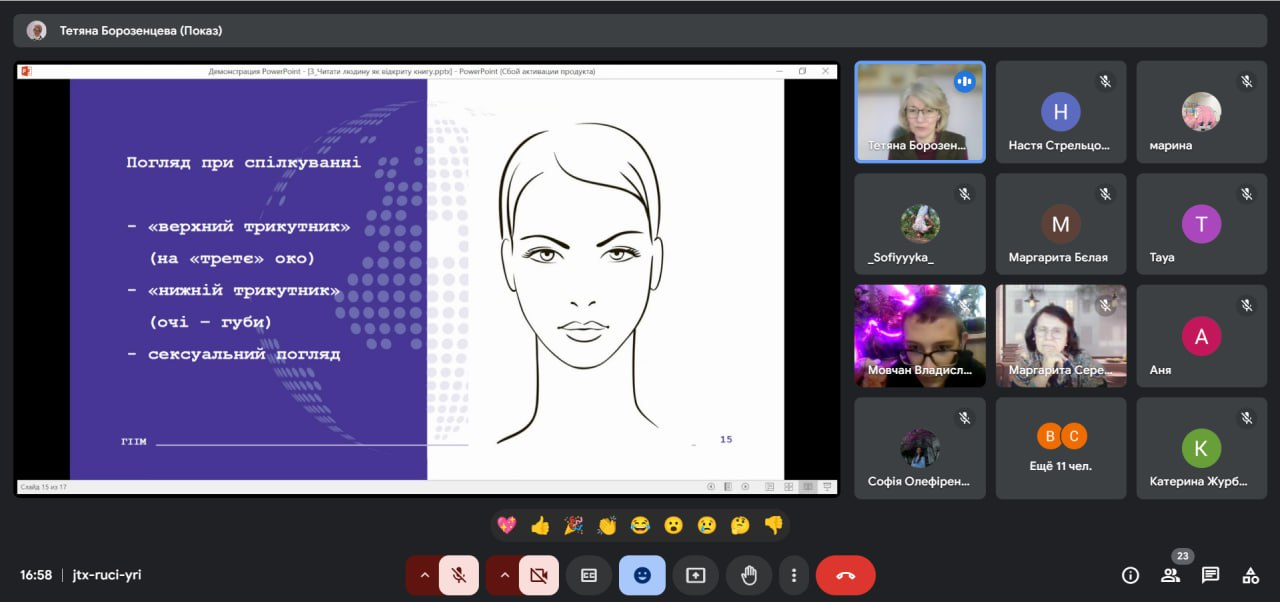
Task: Open the activities shapes icon
Action: pos(1250,575)
